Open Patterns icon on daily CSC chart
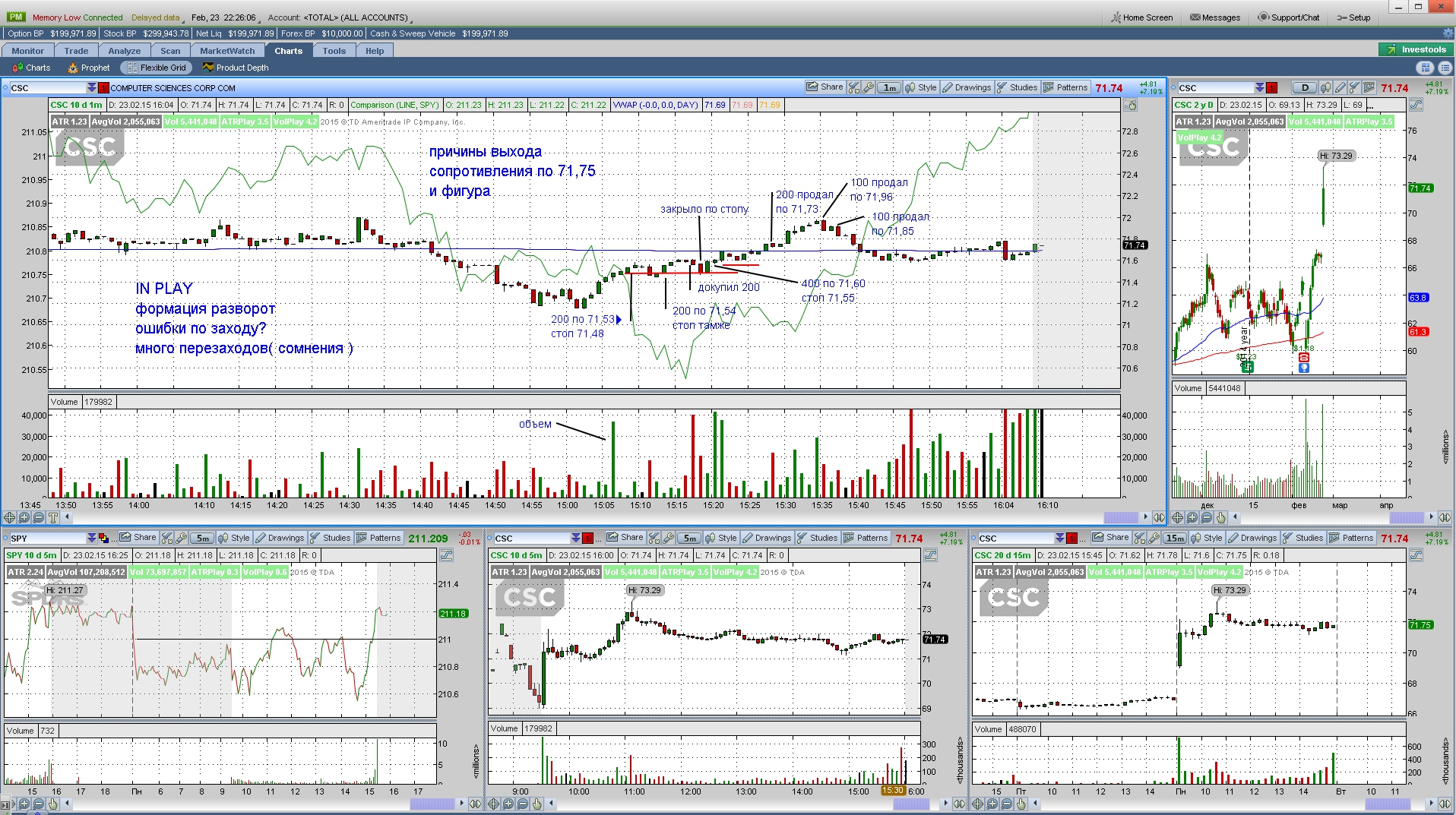The height and width of the screenshot is (815, 1456). (1369, 88)
